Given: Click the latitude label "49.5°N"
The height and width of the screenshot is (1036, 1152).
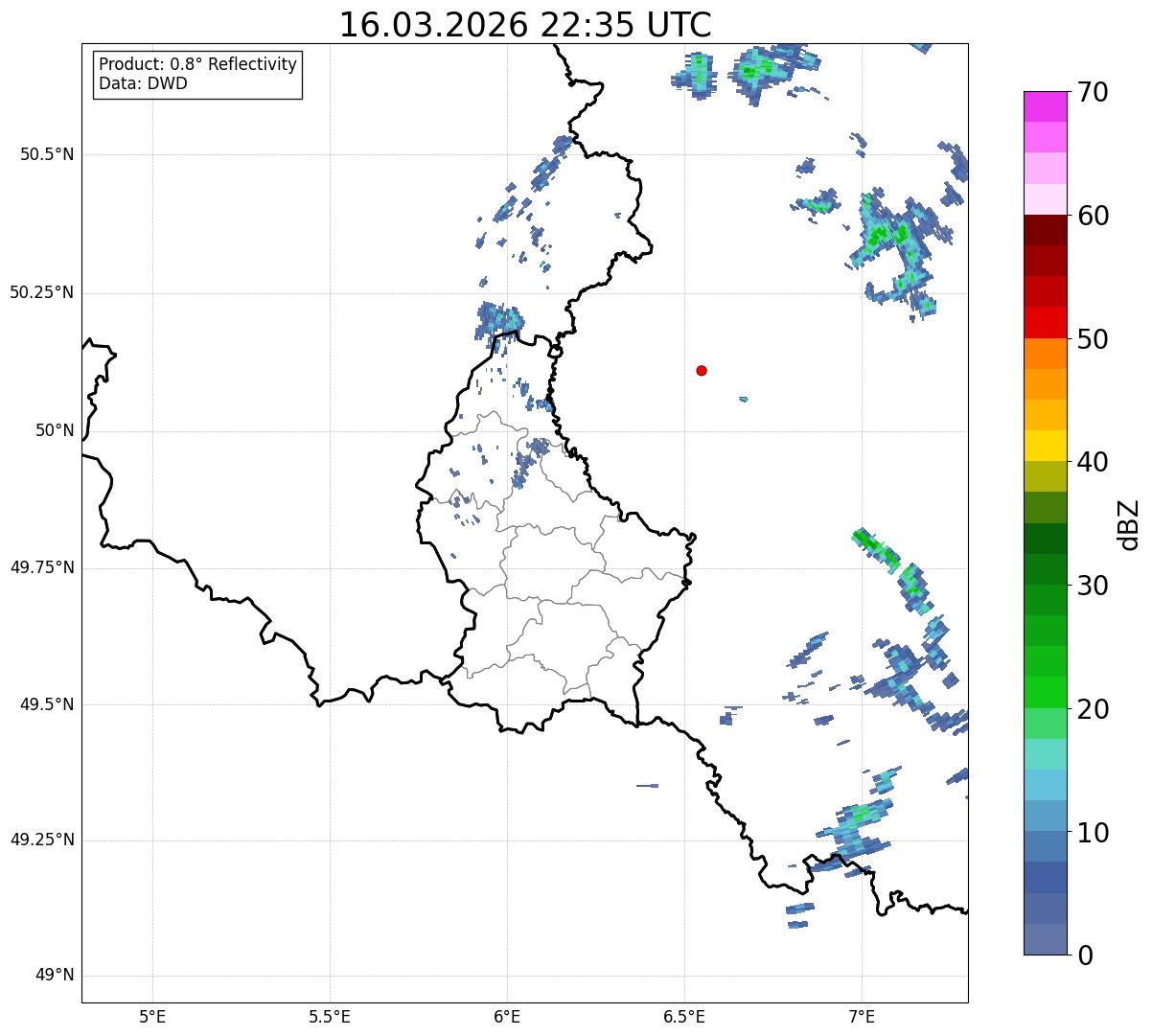Looking at the screenshot, I should pos(46,704).
